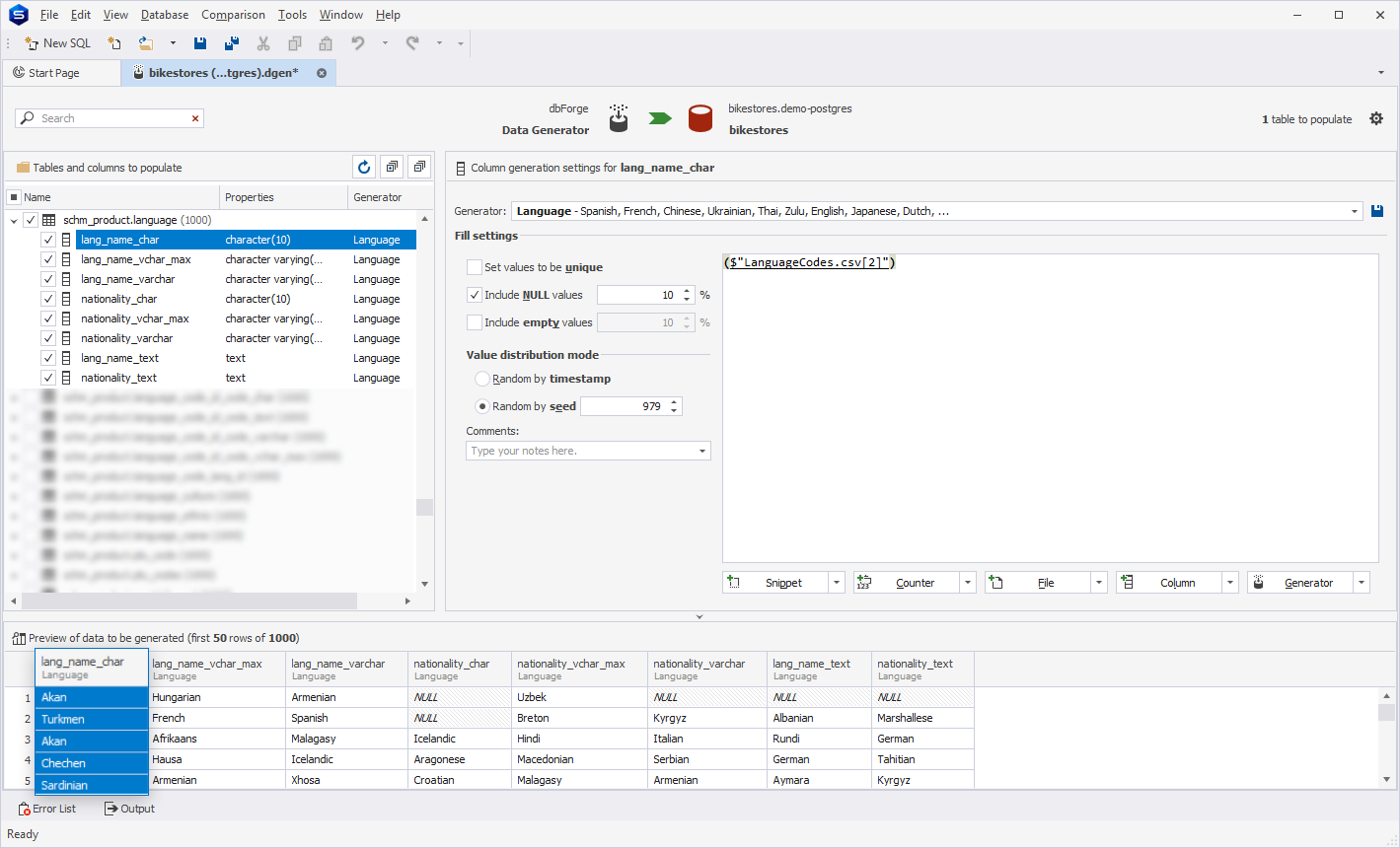Click the Copy icon in toolbar
1400x848 pixels.
294,43
